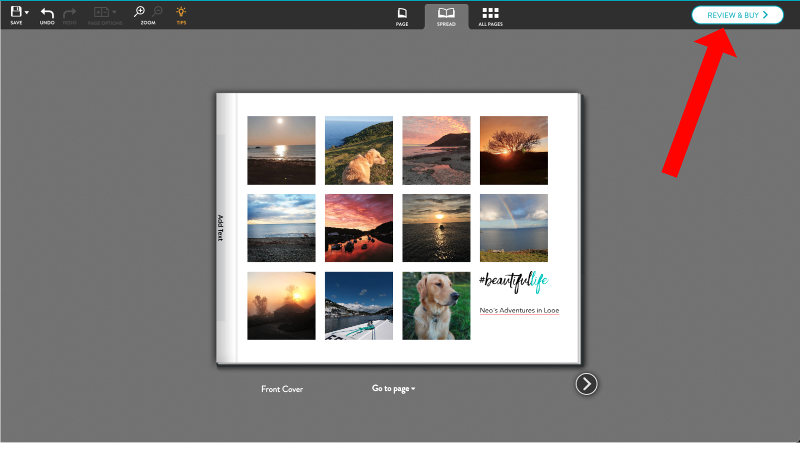Select the golden retriever portrait photo
This screenshot has height=450, width=800.
[436, 305]
